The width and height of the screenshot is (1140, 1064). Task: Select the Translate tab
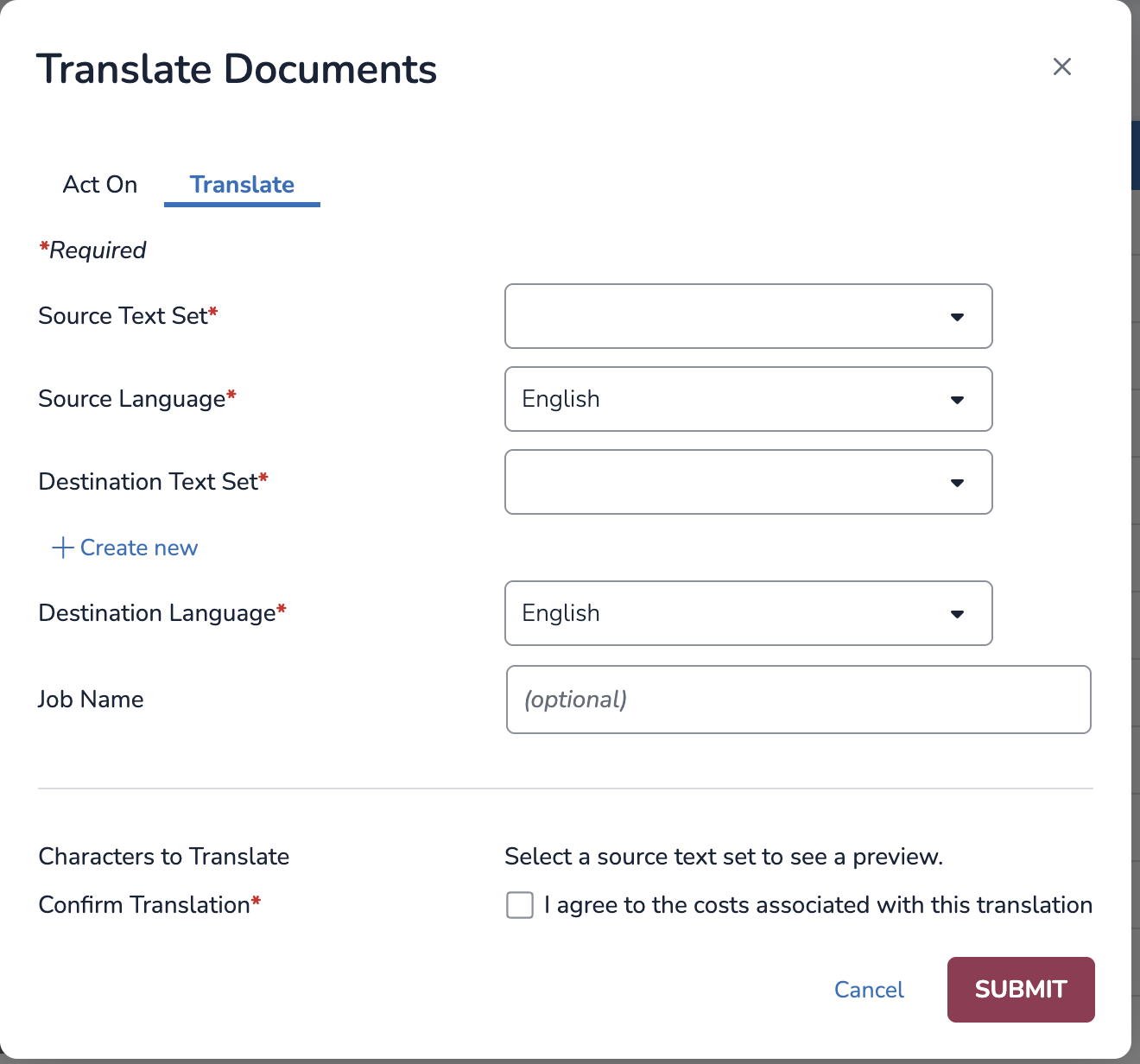[x=242, y=185]
